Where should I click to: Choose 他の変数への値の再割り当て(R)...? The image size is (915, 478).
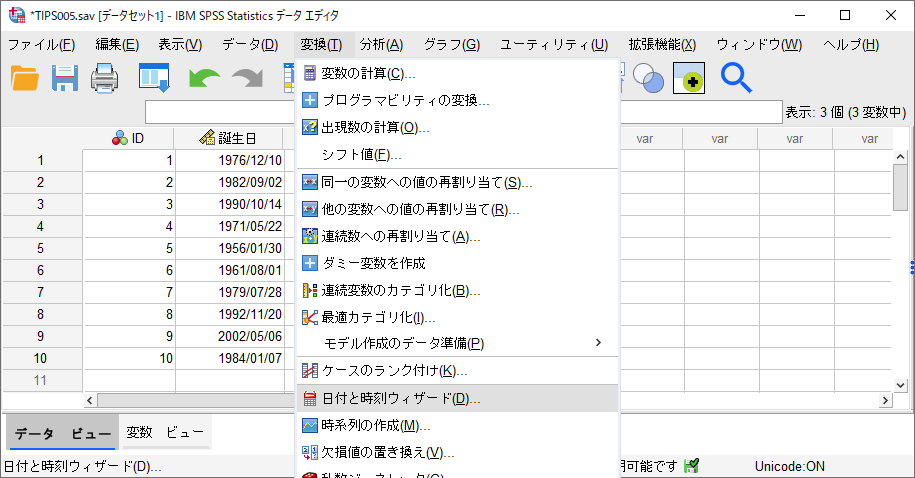(457, 210)
